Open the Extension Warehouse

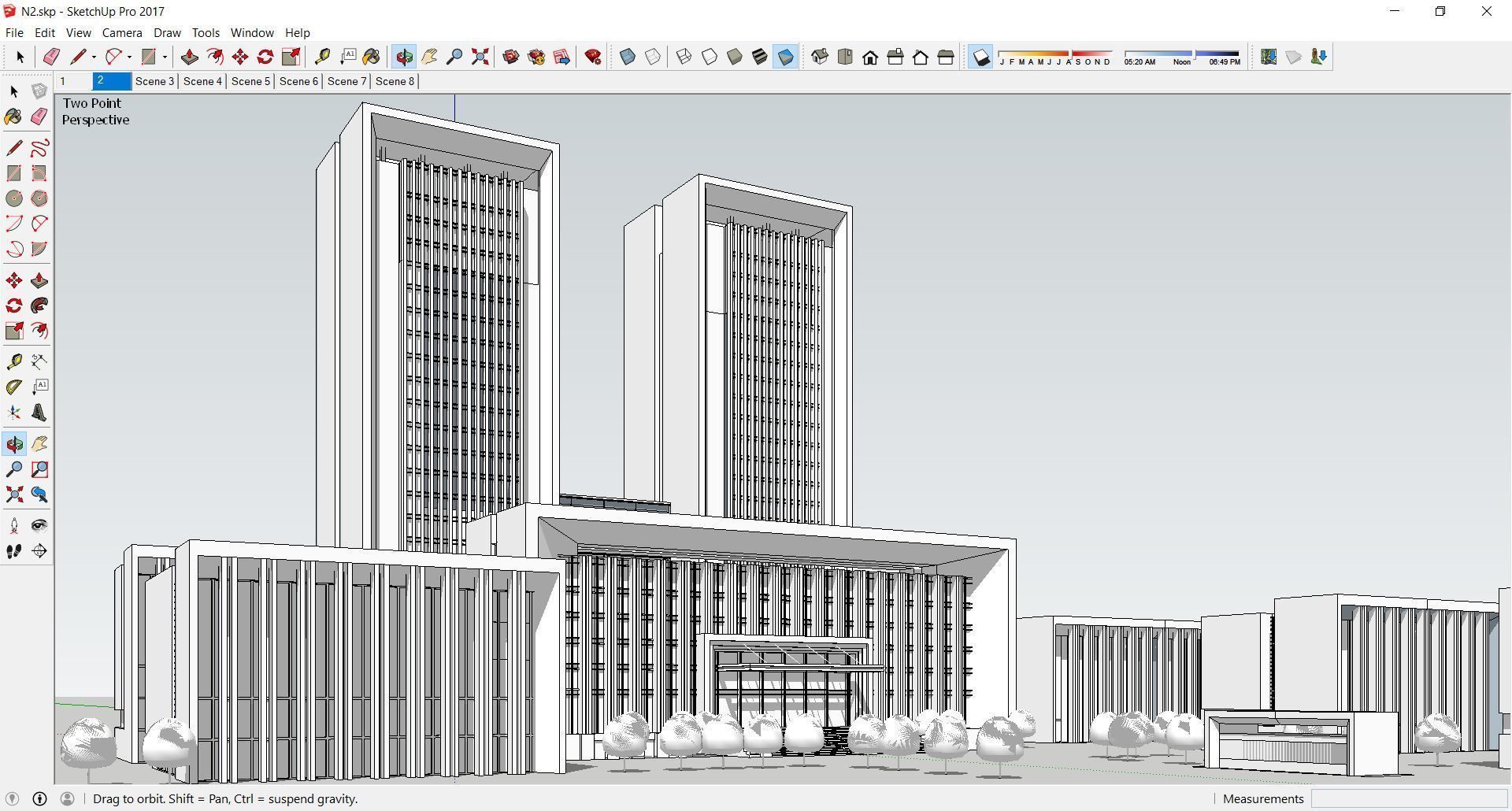[536, 57]
